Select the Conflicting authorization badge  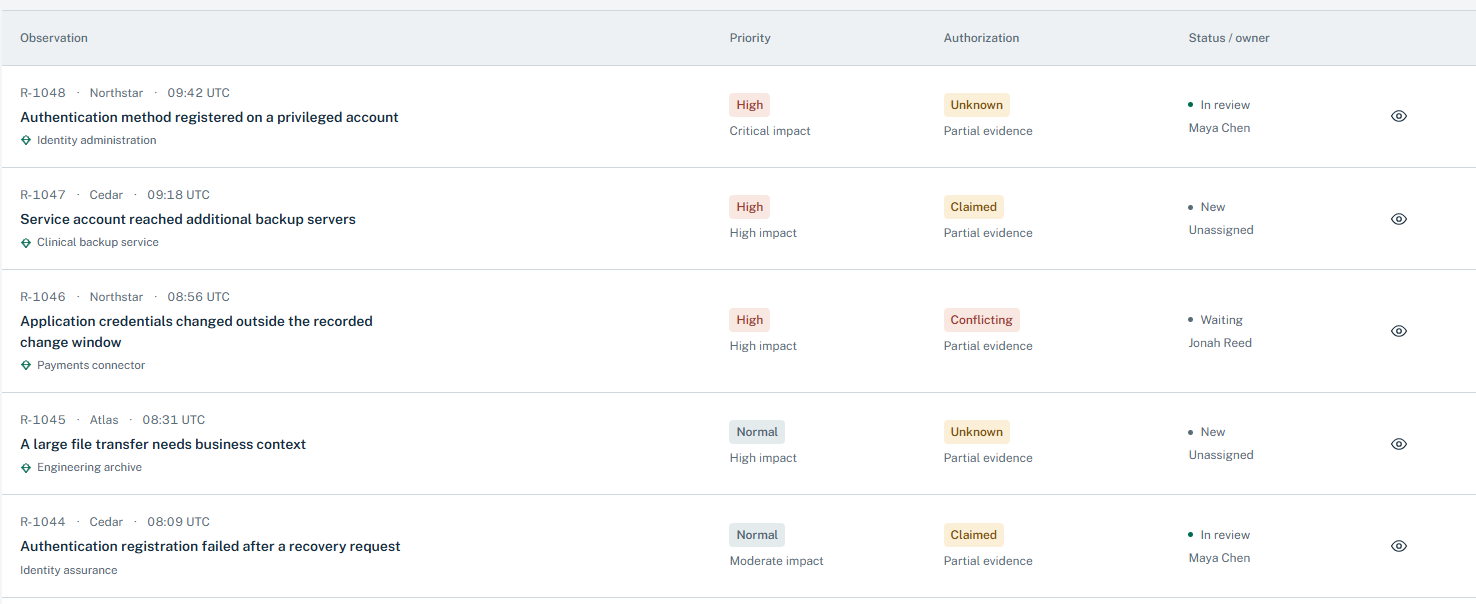982,320
